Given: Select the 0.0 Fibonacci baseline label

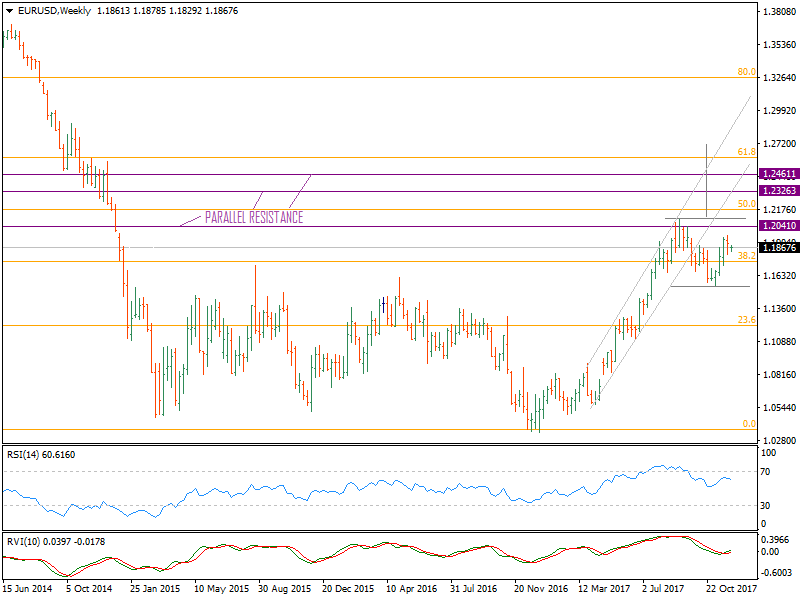Looking at the screenshot, I should 747,423.
